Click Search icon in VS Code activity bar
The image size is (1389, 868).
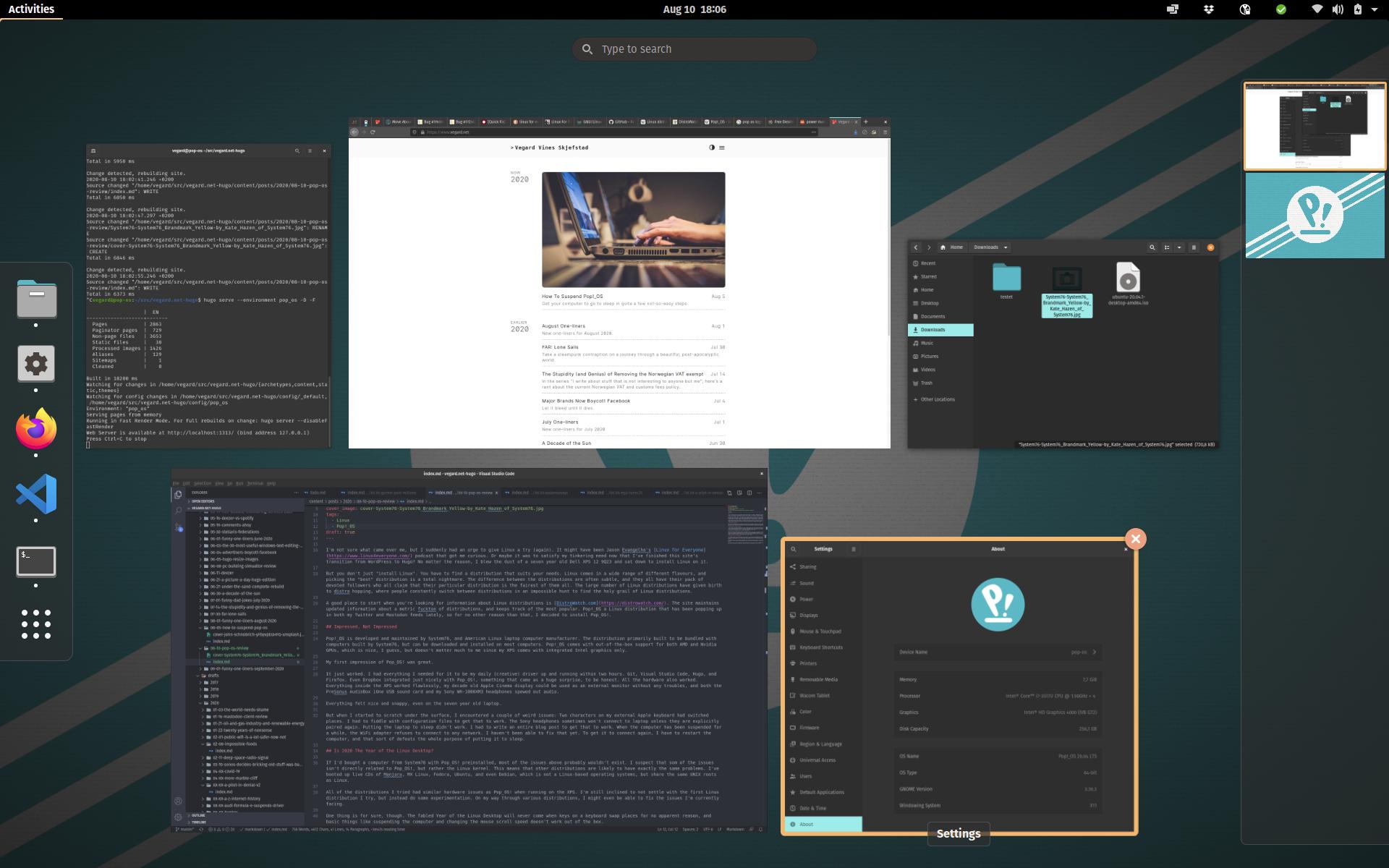coord(178,511)
